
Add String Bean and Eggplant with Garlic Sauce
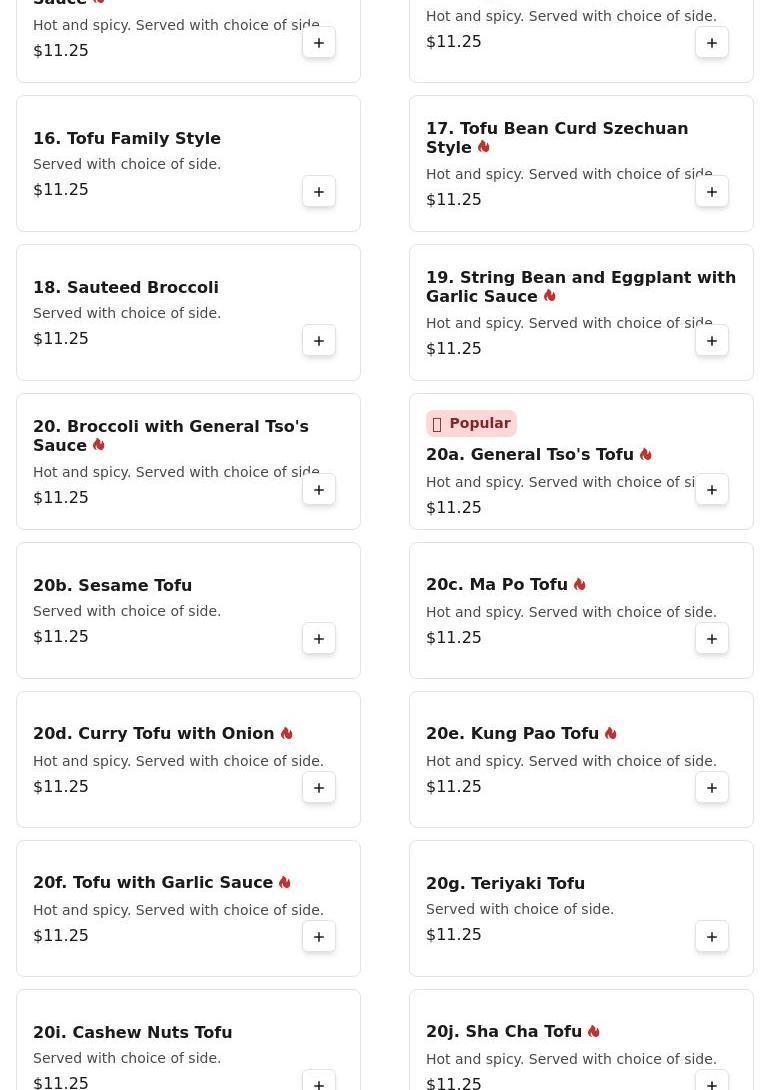(x=712, y=341)
